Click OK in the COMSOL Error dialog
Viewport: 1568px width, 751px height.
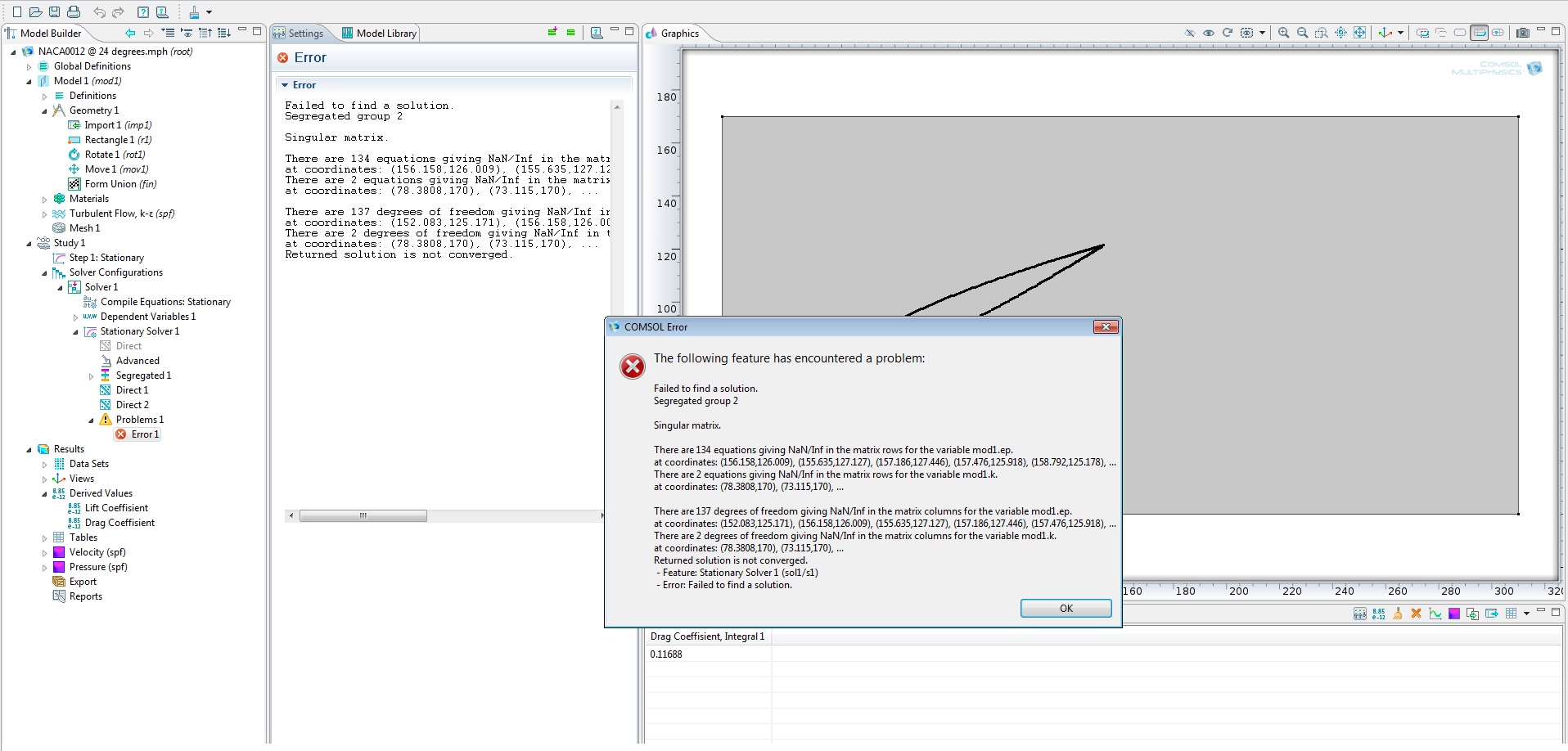pos(1066,608)
